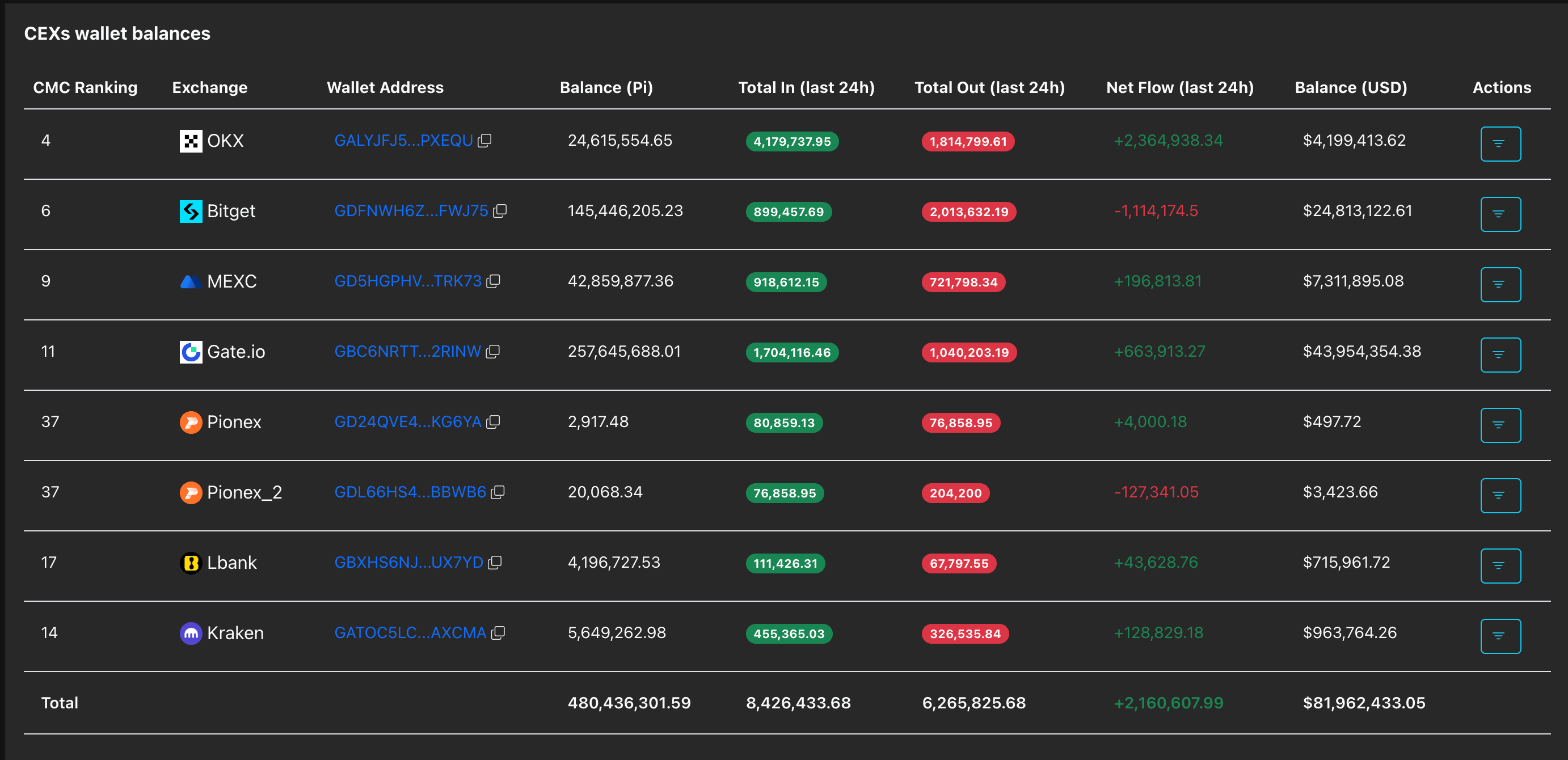Image resolution: width=1568 pixels, height=760 pixels.
Task: Copy Bitget wallet address GDFNWH6Z...FWJ75
Action: (x=500, y=210)
